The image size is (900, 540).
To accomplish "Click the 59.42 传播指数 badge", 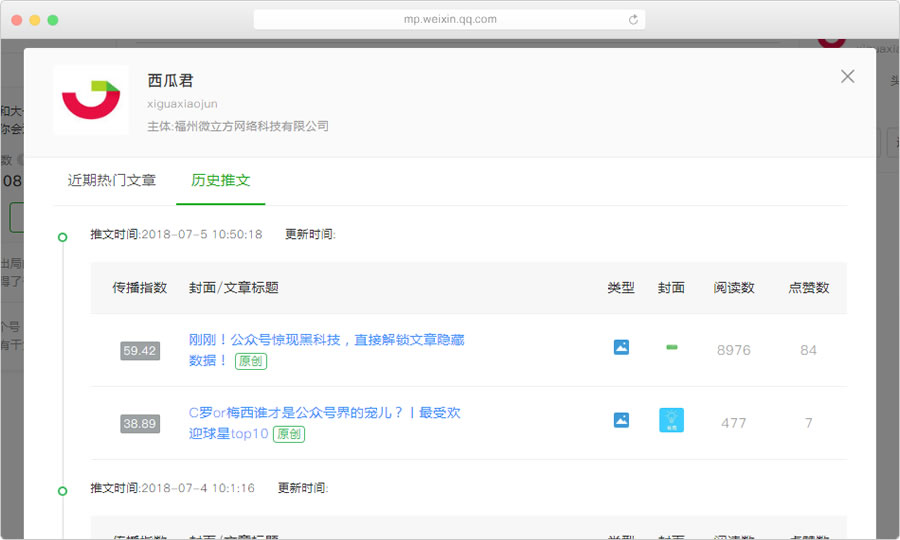I will tap(140, 351).
